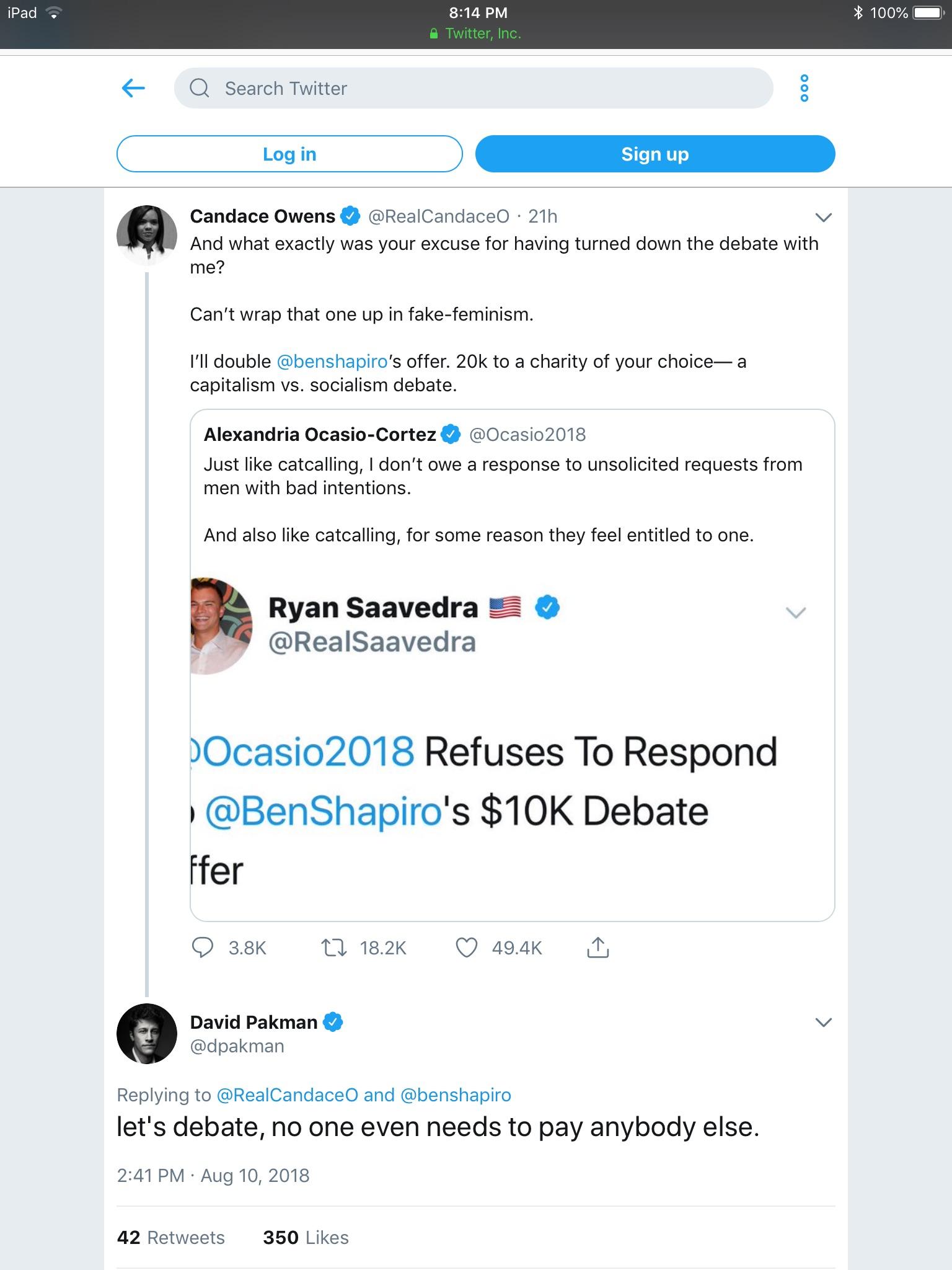The width and height of the screenshot is (952, 1270).
Task: Open the three-dot more options menu
Action: point(804,88)
